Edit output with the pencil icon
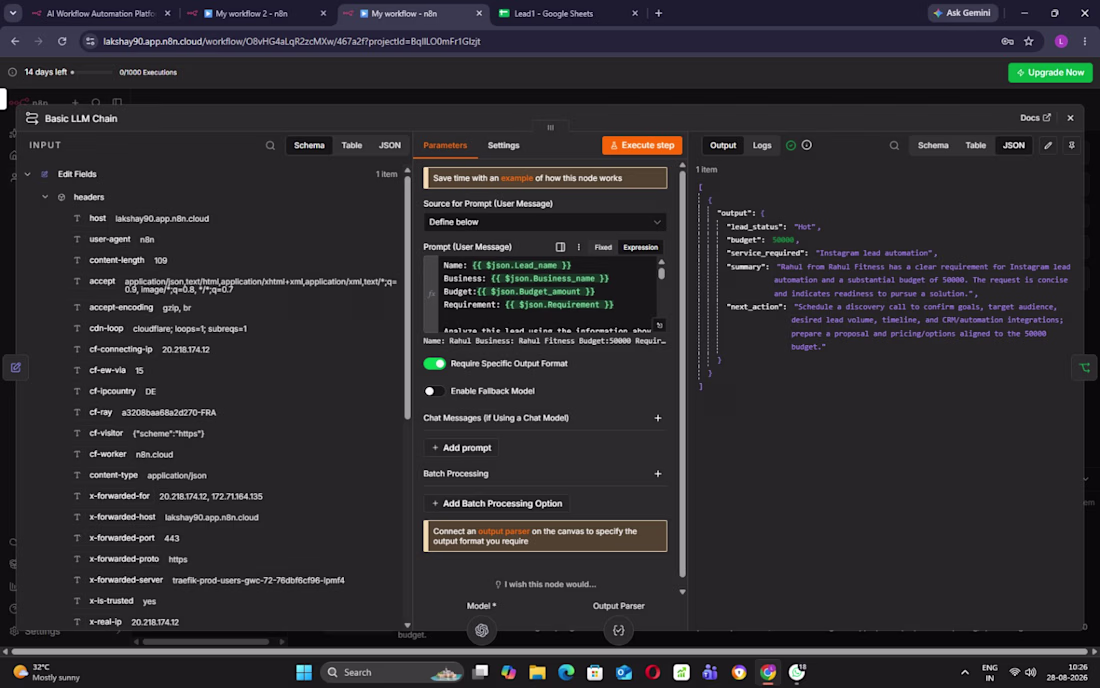The width and height of the screenshot is (1100, 688). [x=1048, y=145]
